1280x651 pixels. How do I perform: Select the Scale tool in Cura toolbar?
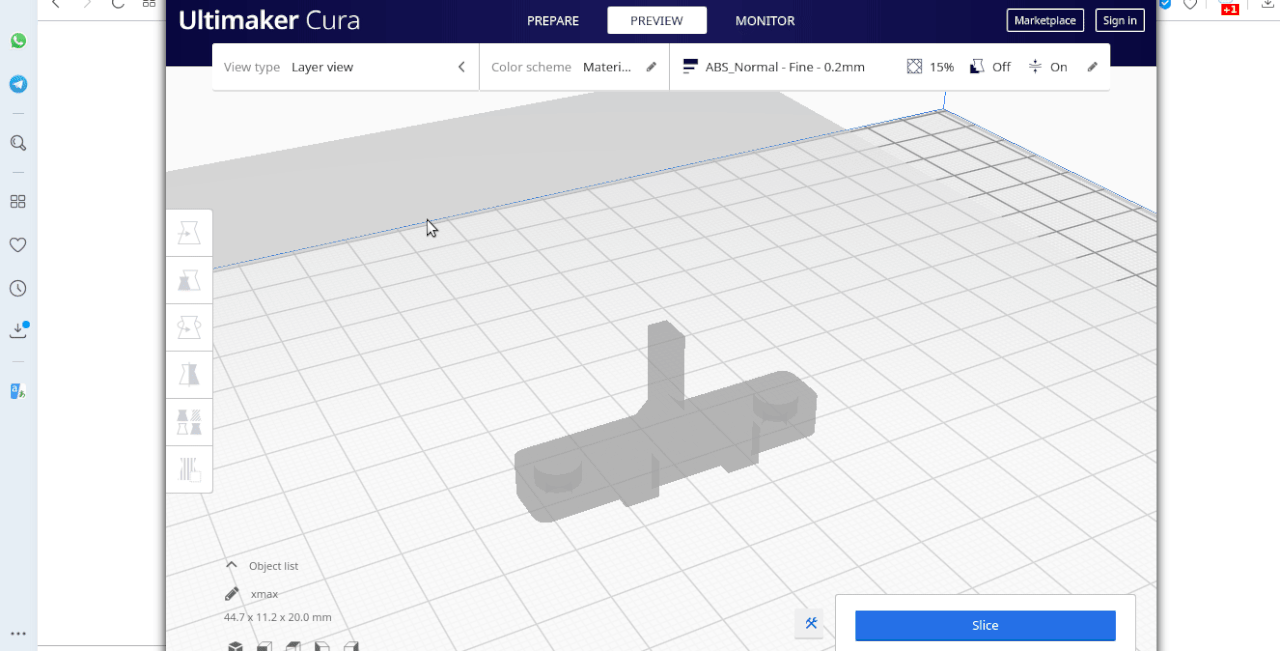[189, 280]
